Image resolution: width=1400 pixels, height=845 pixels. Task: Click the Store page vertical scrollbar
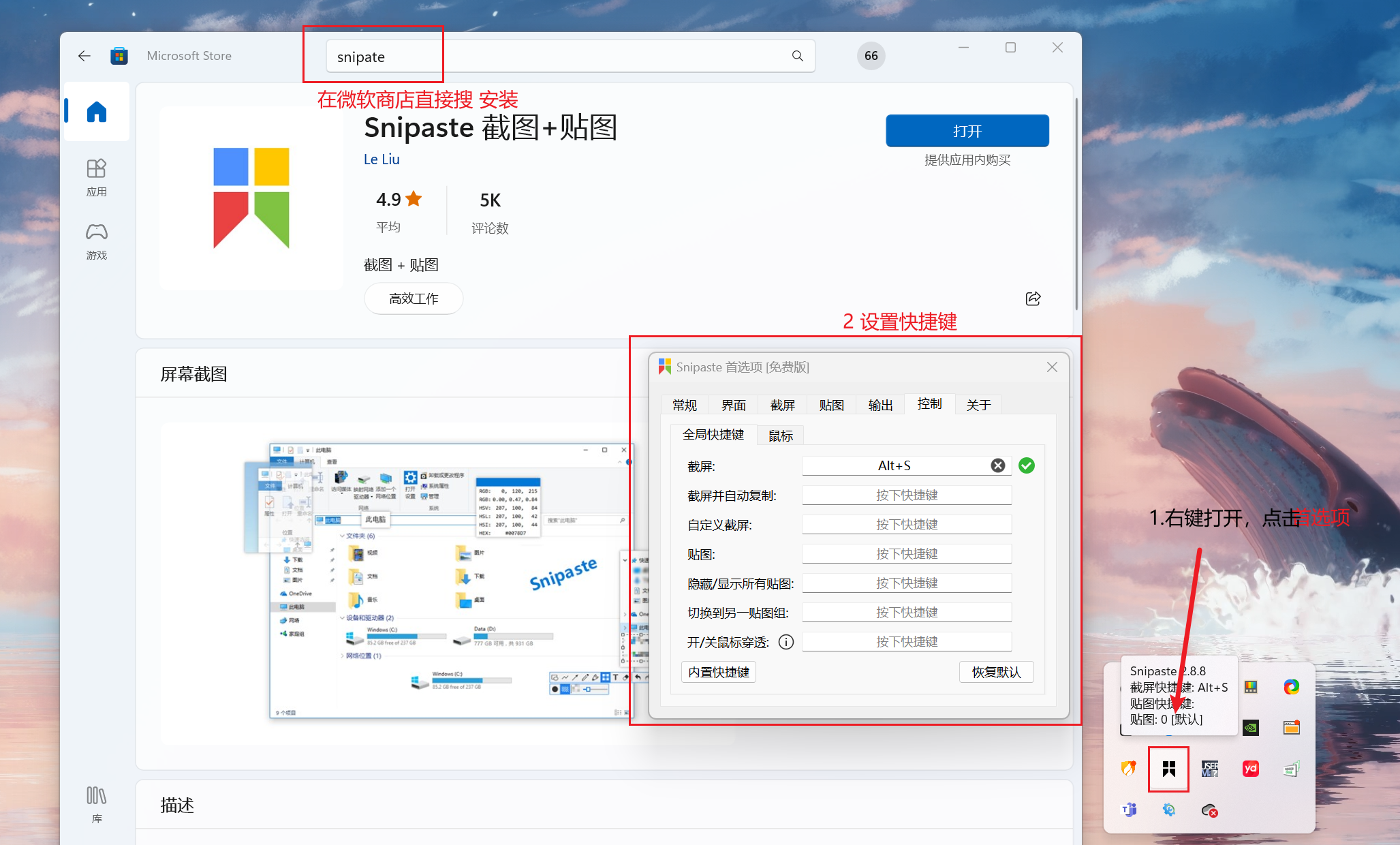coord(1076,204)
